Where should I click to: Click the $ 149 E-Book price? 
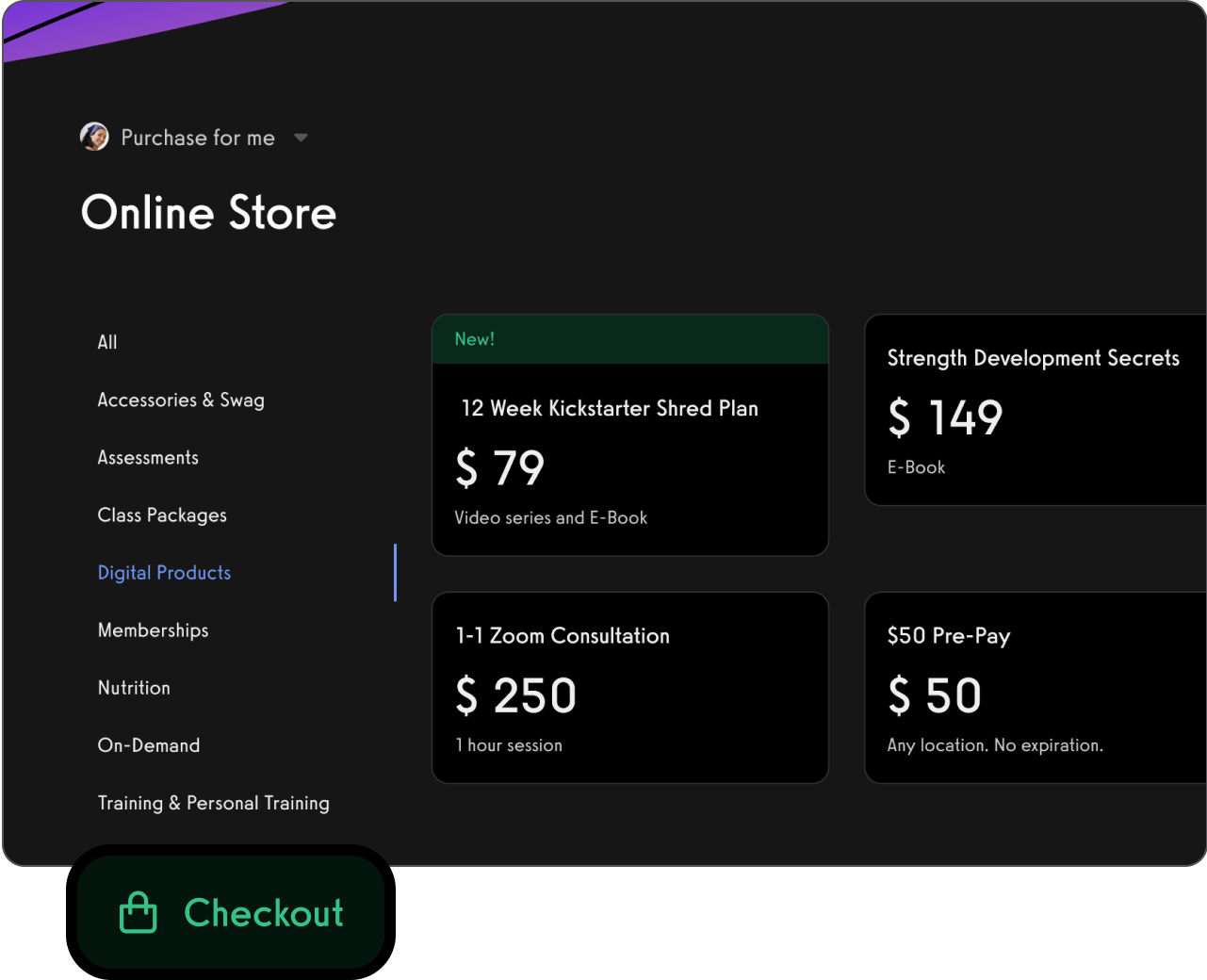tap(945, 417)
